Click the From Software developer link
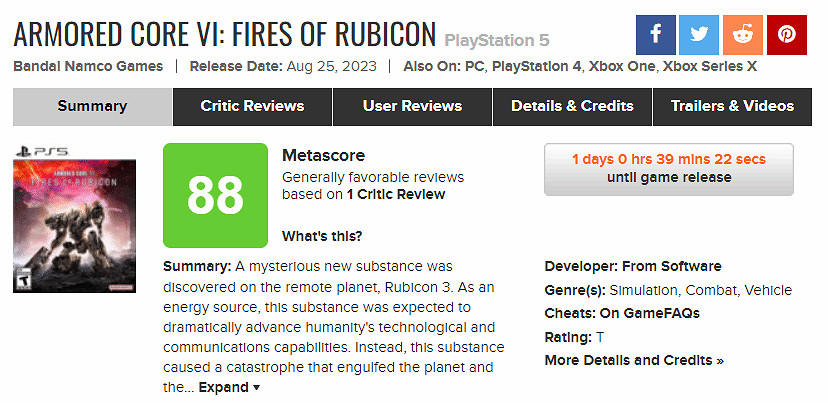This screenshot has width=828, height=403. point(671,266)
